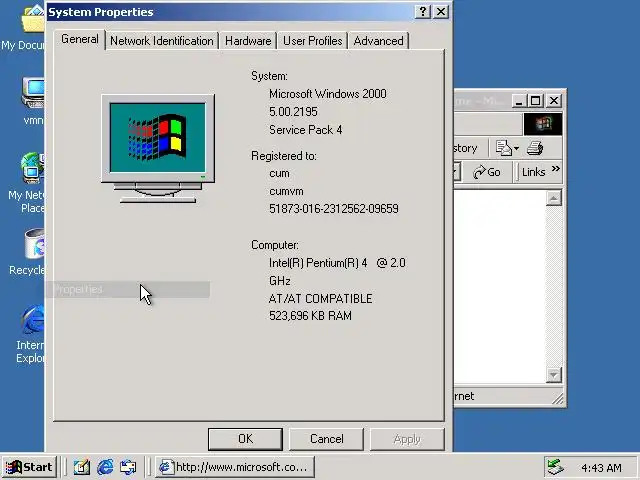Select the User Profiles tab

[x=312, y=41]
